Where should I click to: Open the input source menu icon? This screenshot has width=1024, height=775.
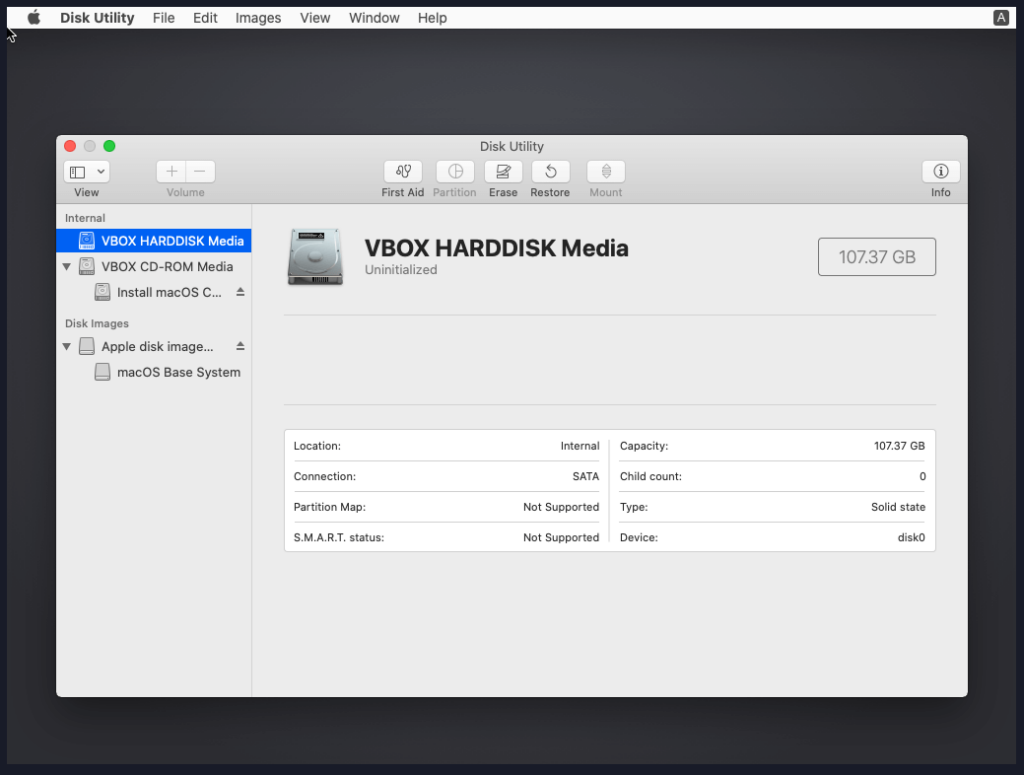[1000, 18]
